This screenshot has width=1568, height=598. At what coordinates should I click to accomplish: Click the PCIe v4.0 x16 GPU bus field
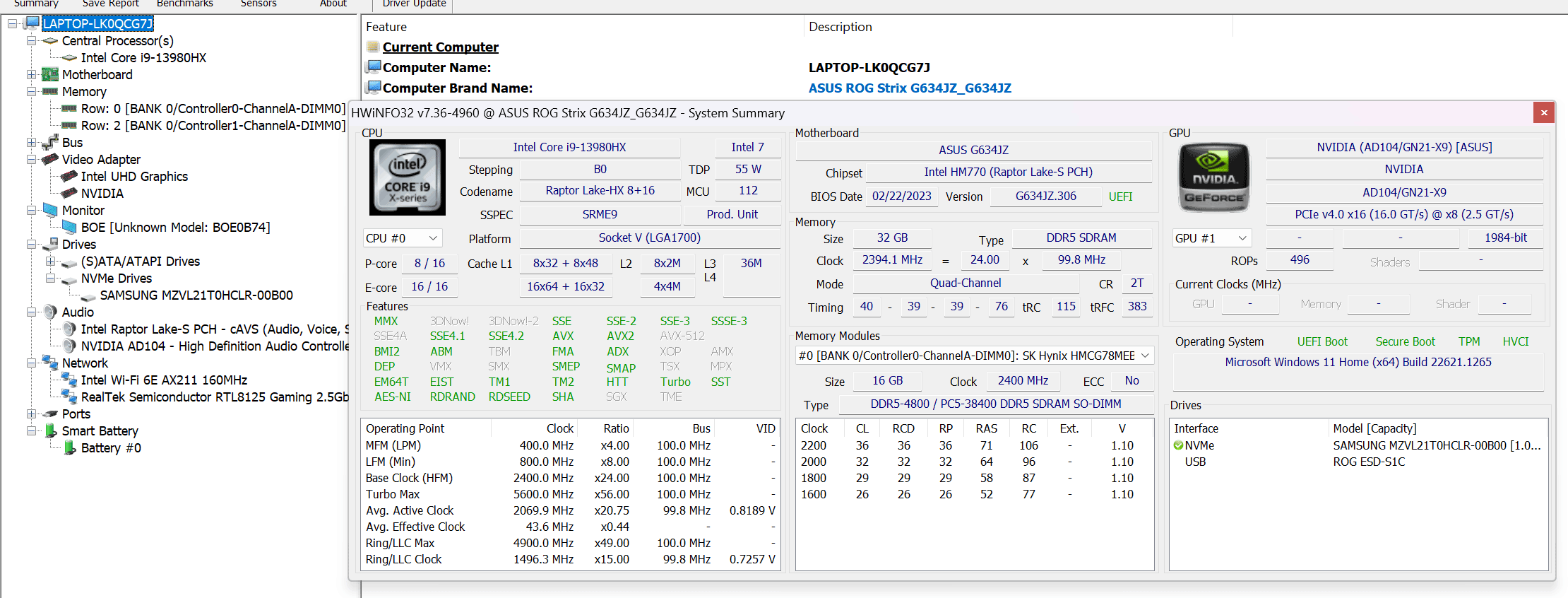(x=1404, y=214)
